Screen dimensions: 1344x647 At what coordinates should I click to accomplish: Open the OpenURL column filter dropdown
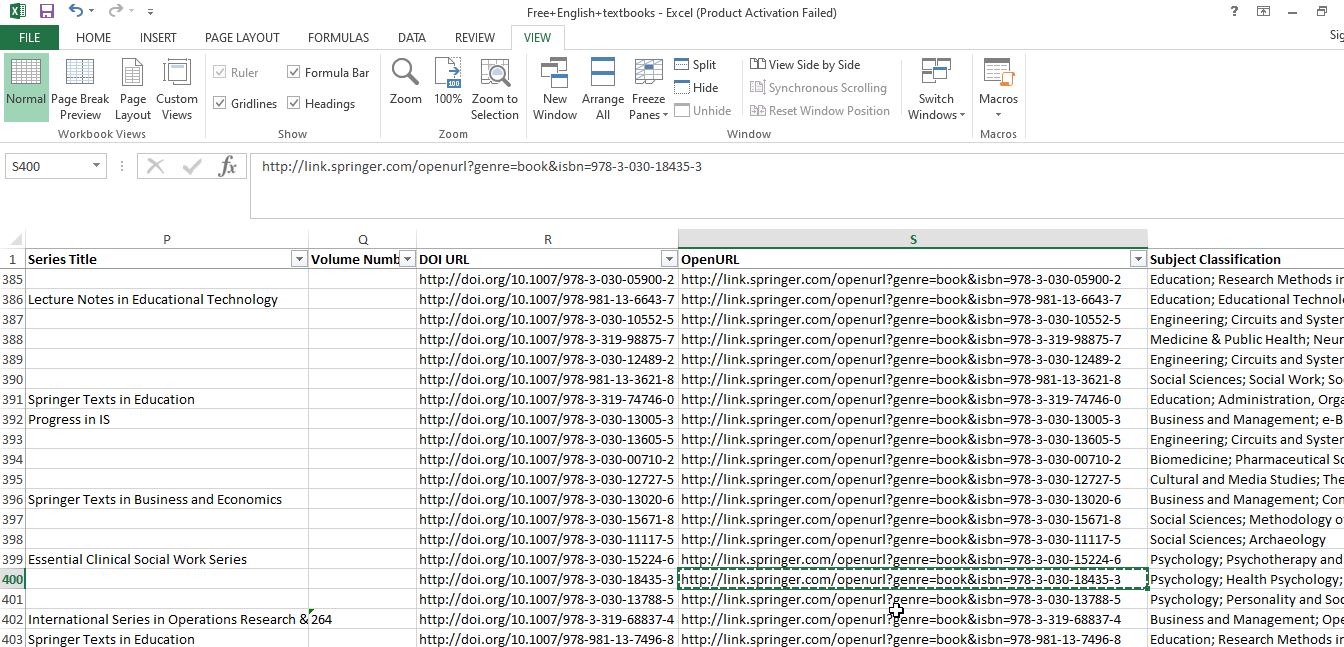(x=1137, y=259)
